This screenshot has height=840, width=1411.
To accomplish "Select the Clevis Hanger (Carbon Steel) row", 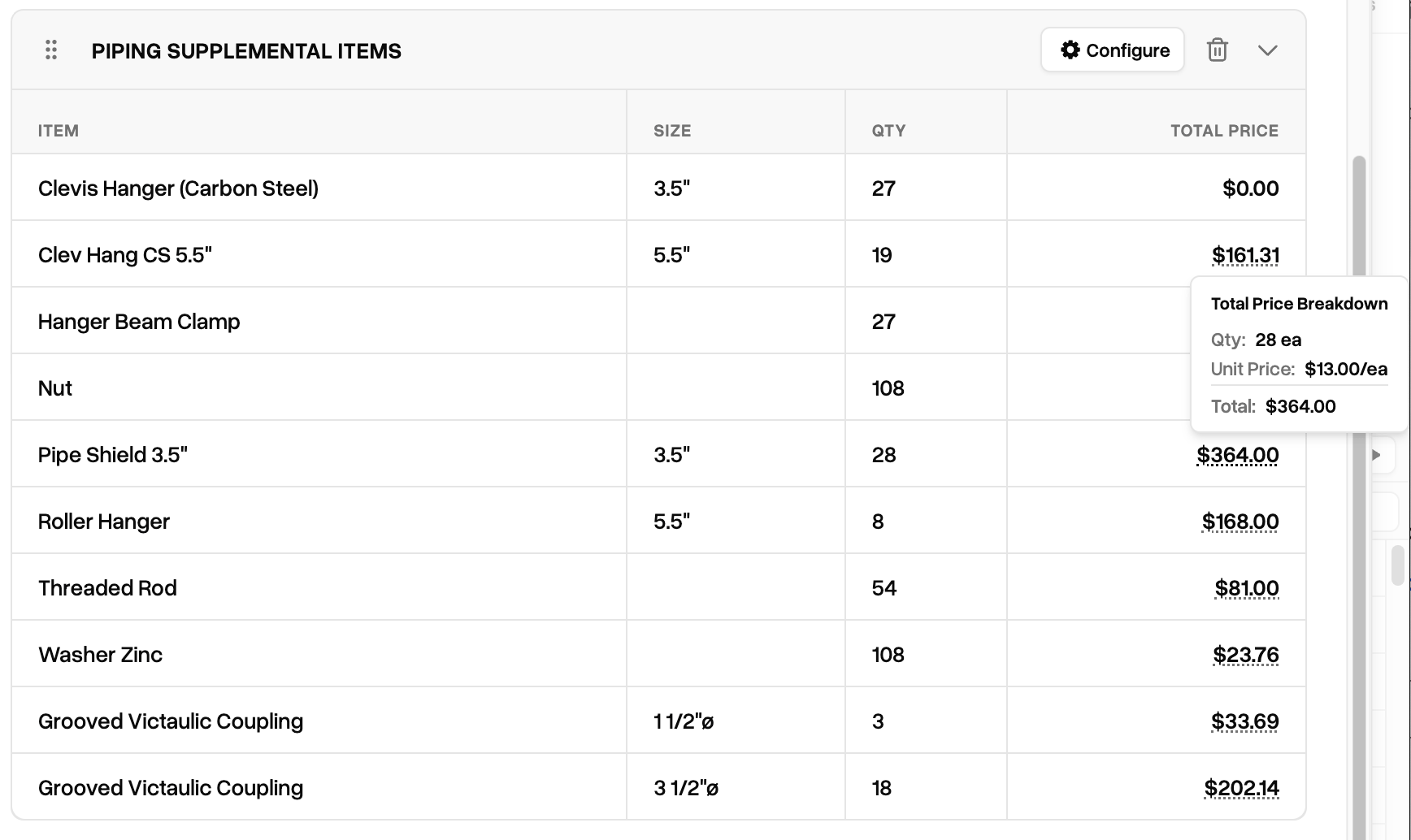I will tap(658, 188).
